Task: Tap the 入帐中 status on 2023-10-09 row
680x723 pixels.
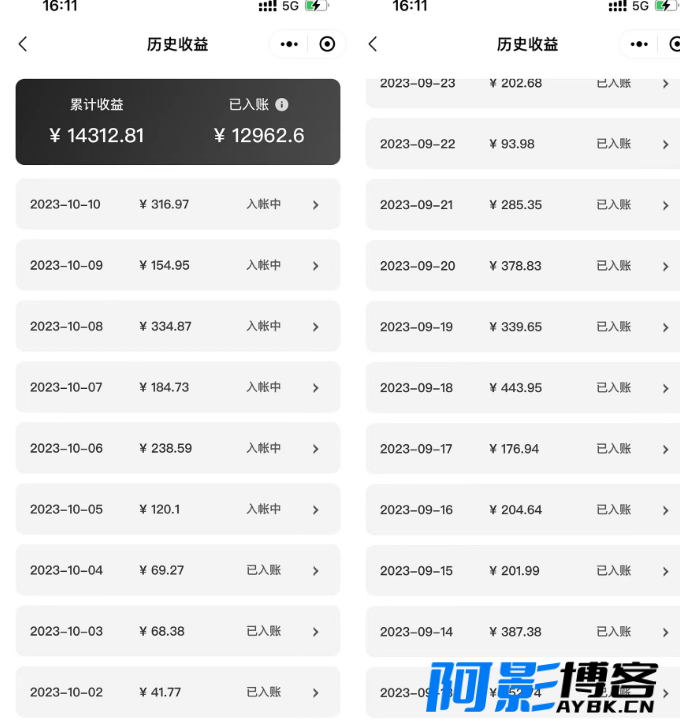Action: pos(264,265)
